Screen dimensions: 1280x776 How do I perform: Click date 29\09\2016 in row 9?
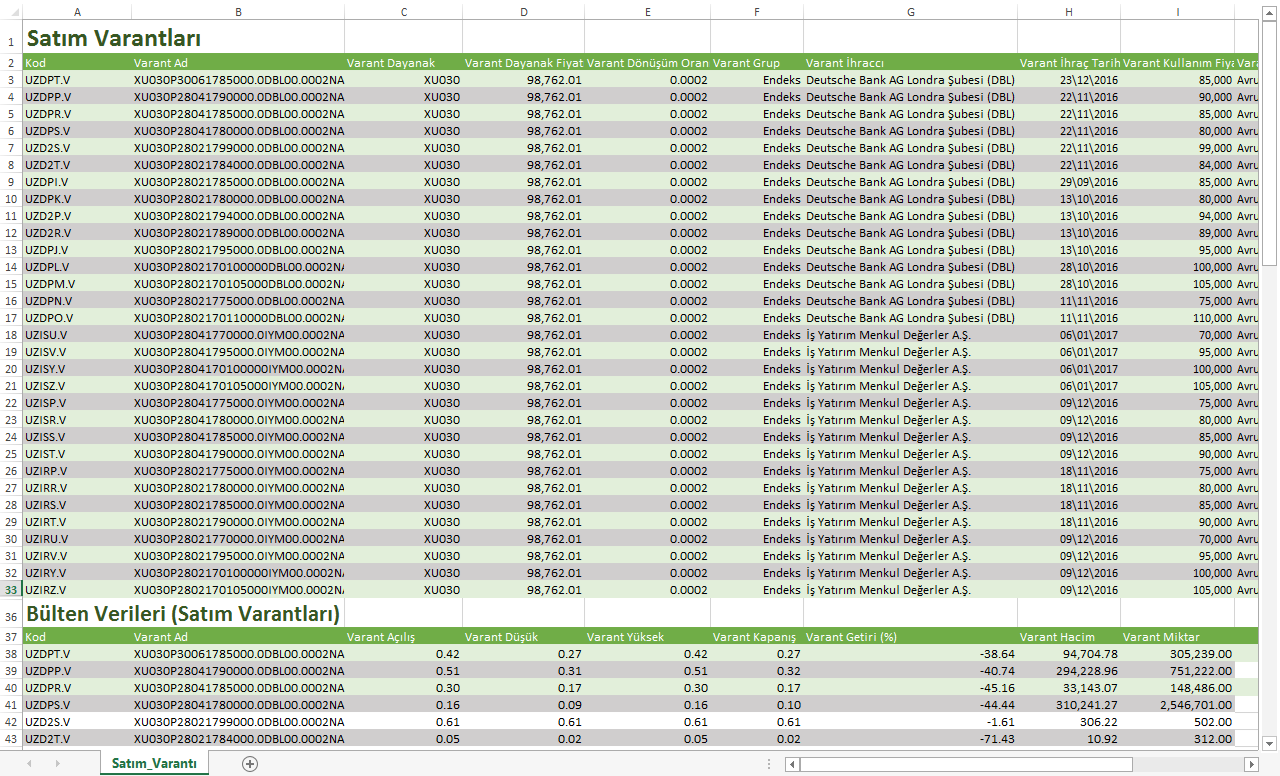[x=1069, y=182]
